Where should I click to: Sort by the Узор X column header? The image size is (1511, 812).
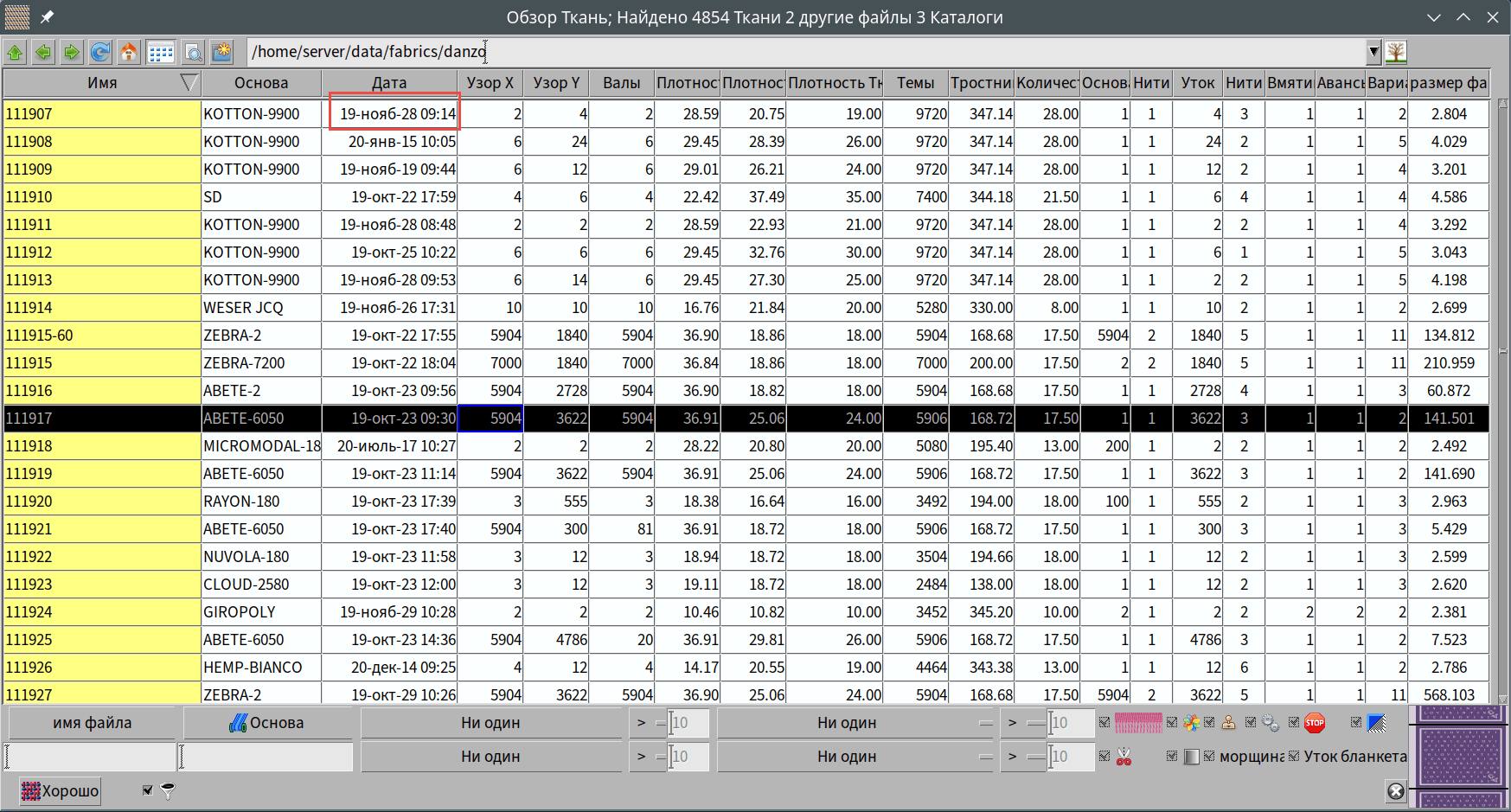coord(490,83)
